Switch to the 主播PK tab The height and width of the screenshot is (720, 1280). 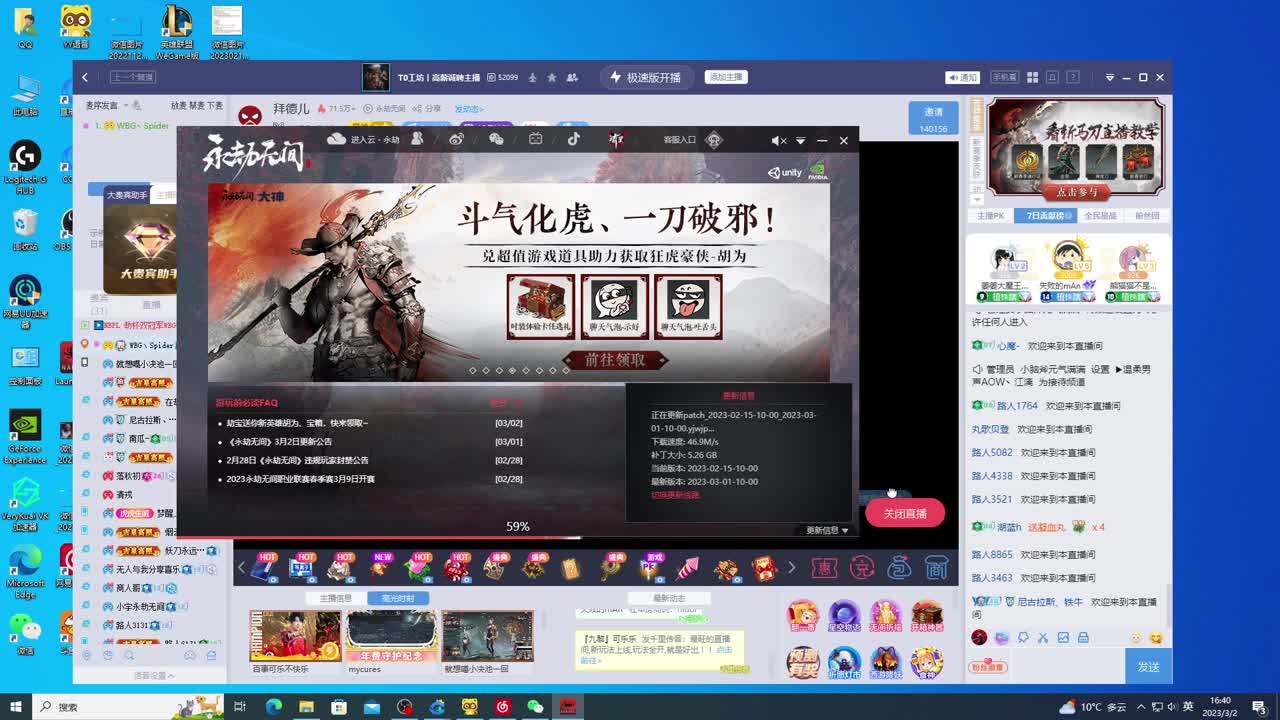click(990, 216)
